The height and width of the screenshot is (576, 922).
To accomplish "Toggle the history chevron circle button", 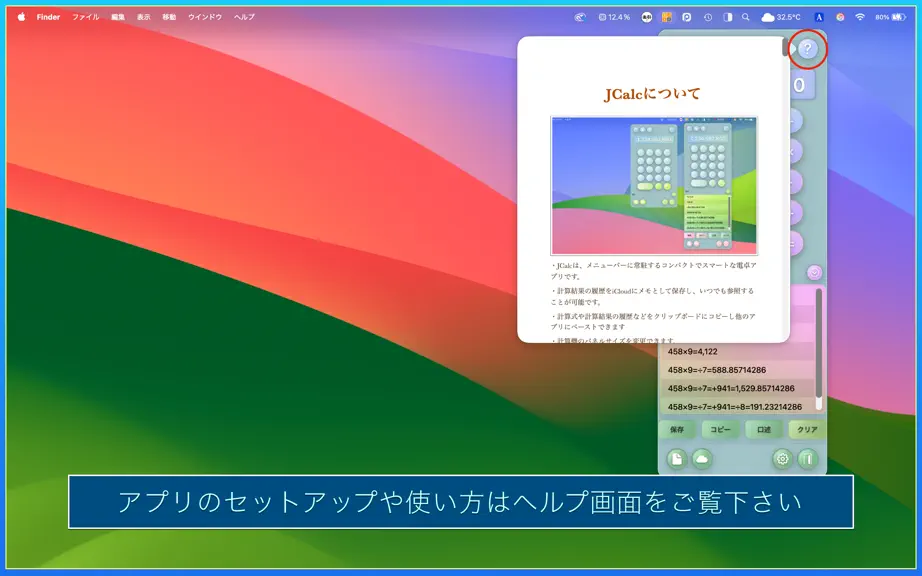I will coord(814,272).
